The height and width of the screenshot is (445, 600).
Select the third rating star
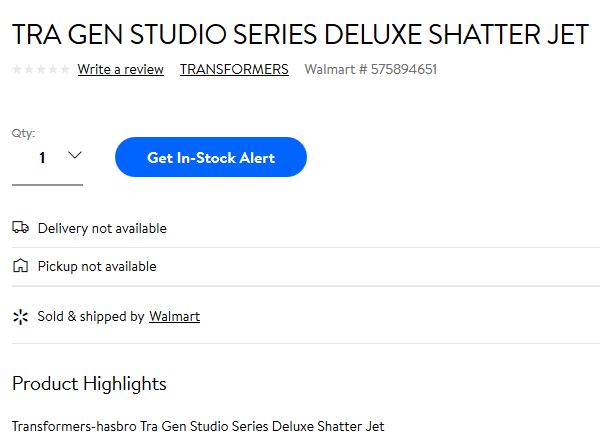click(x=41, y=69)
